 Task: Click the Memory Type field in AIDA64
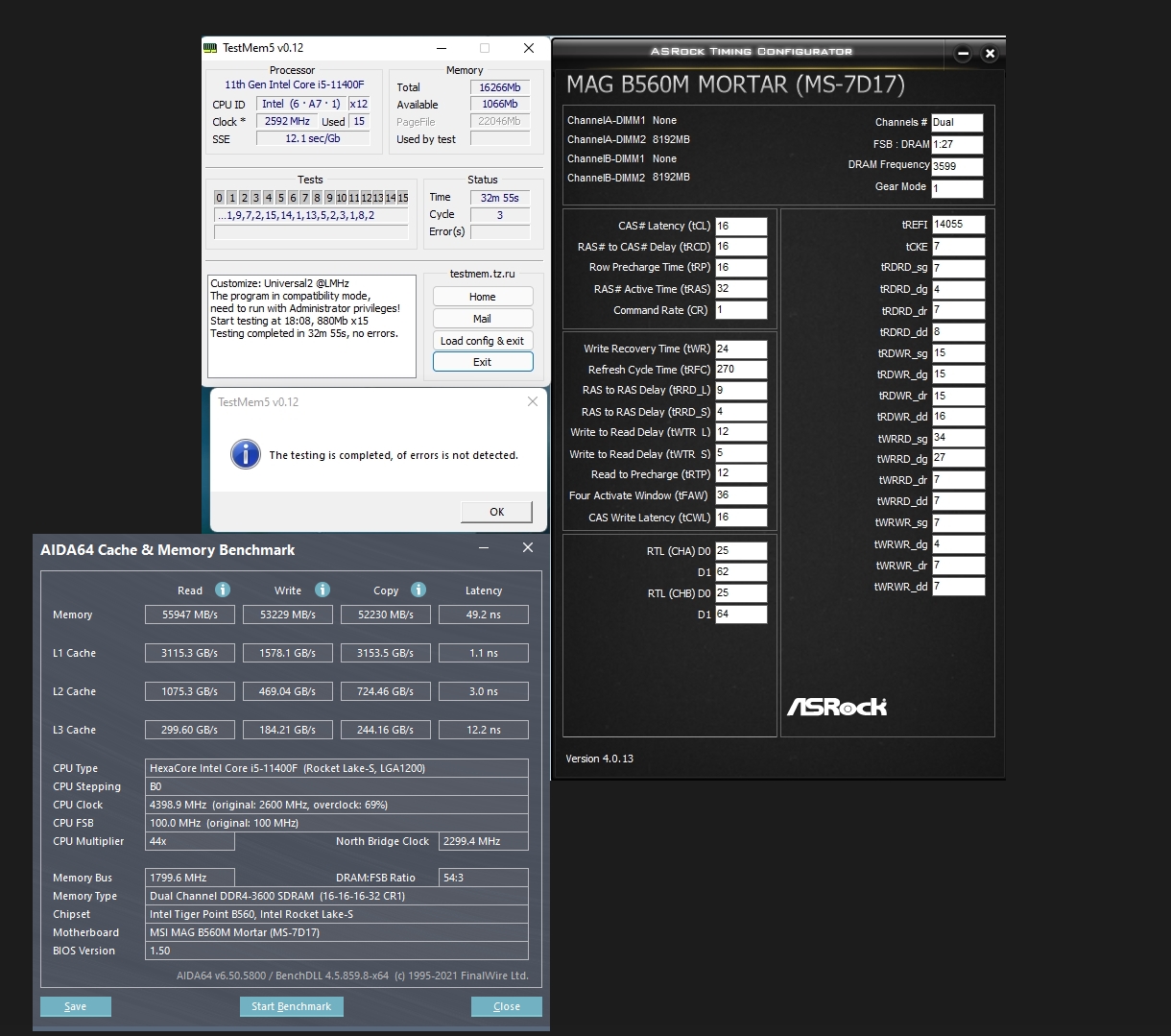pyautogui.click(x=337, y=896)
